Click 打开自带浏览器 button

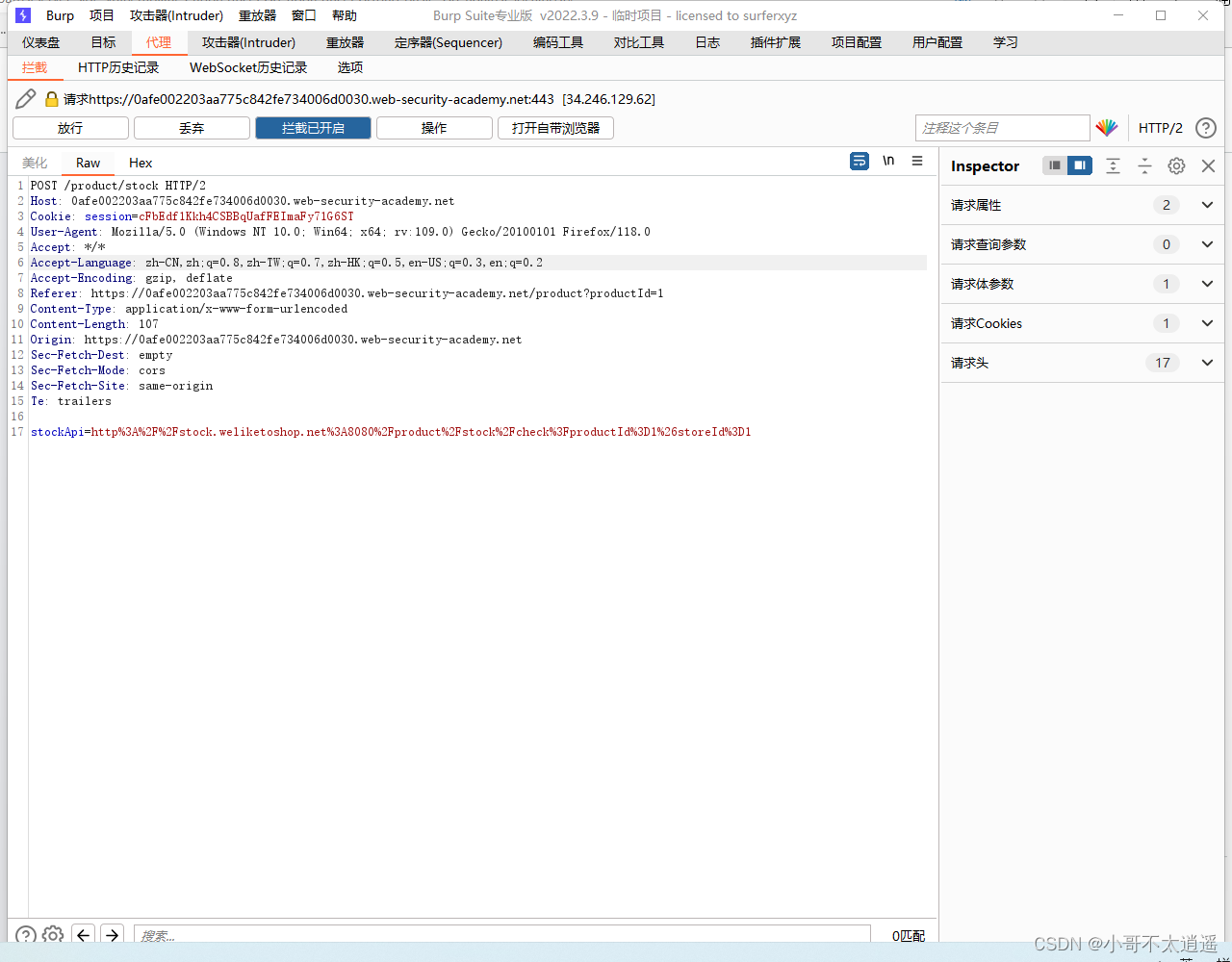pyautogui.click(x=555, y=128)
